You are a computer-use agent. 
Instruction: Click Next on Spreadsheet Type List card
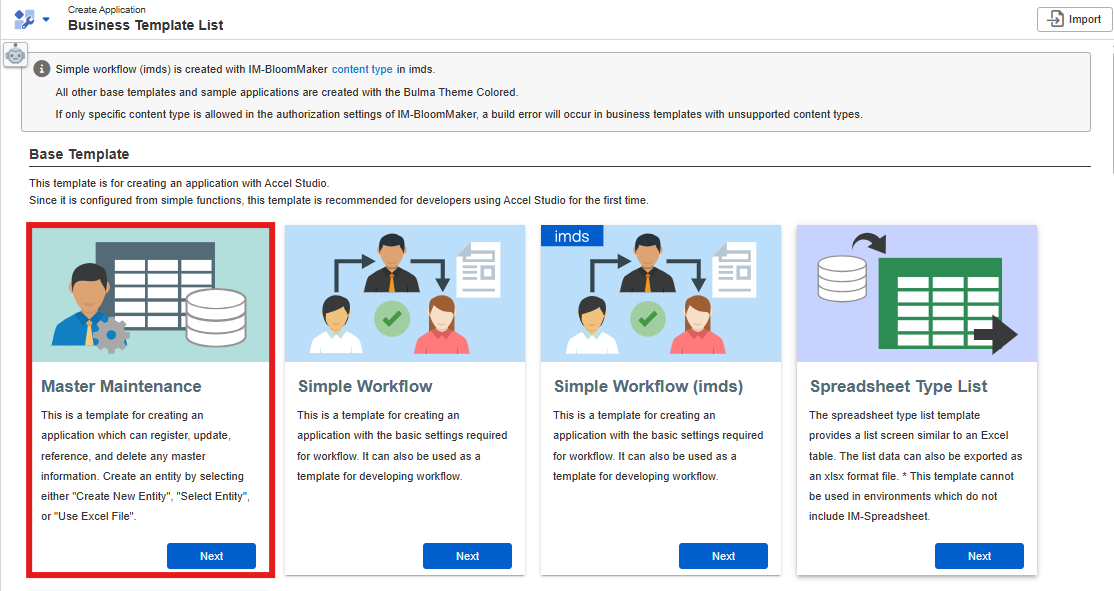(x=979, y=556)
